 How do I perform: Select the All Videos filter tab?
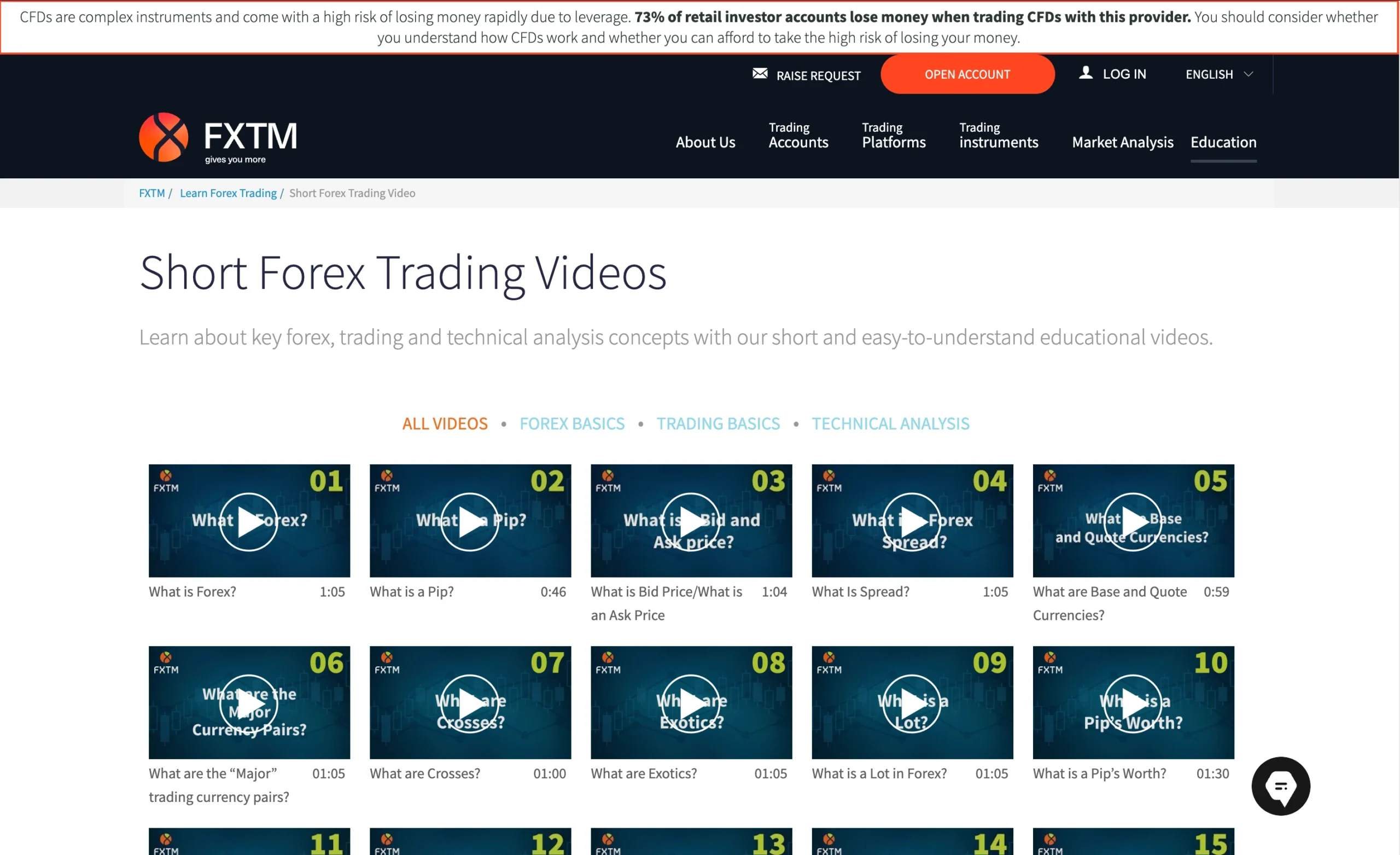(x=445, y=423)
